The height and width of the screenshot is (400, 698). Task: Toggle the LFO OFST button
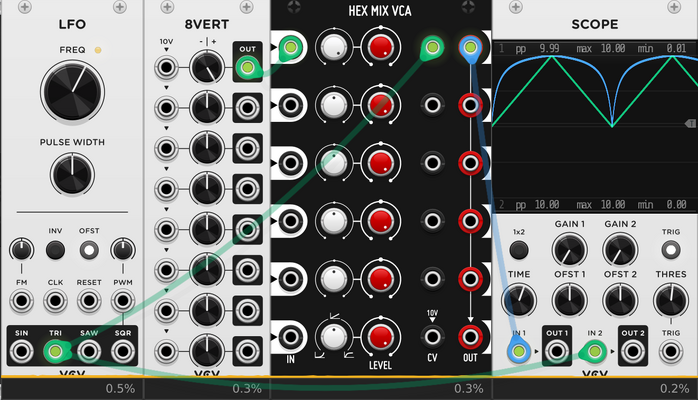pos(89,250)
